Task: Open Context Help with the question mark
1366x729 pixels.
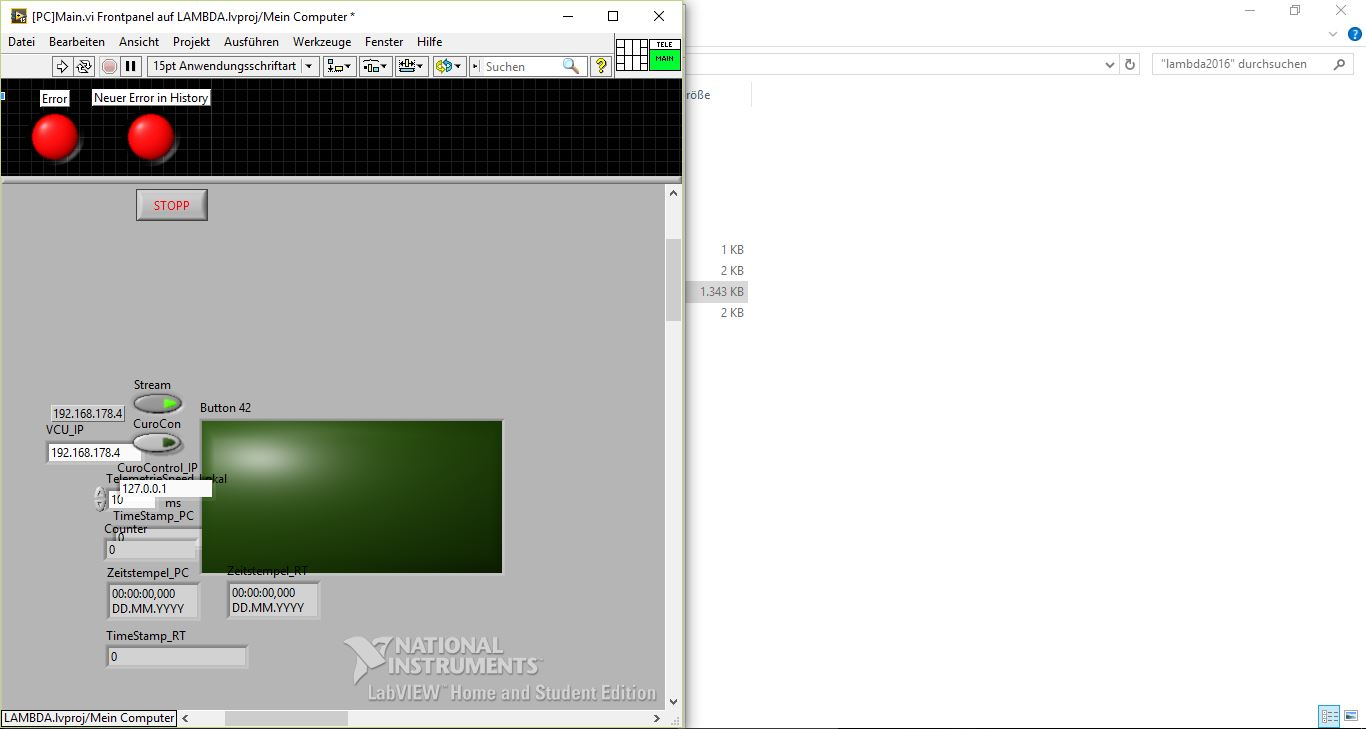Action: tap(600, 66)
